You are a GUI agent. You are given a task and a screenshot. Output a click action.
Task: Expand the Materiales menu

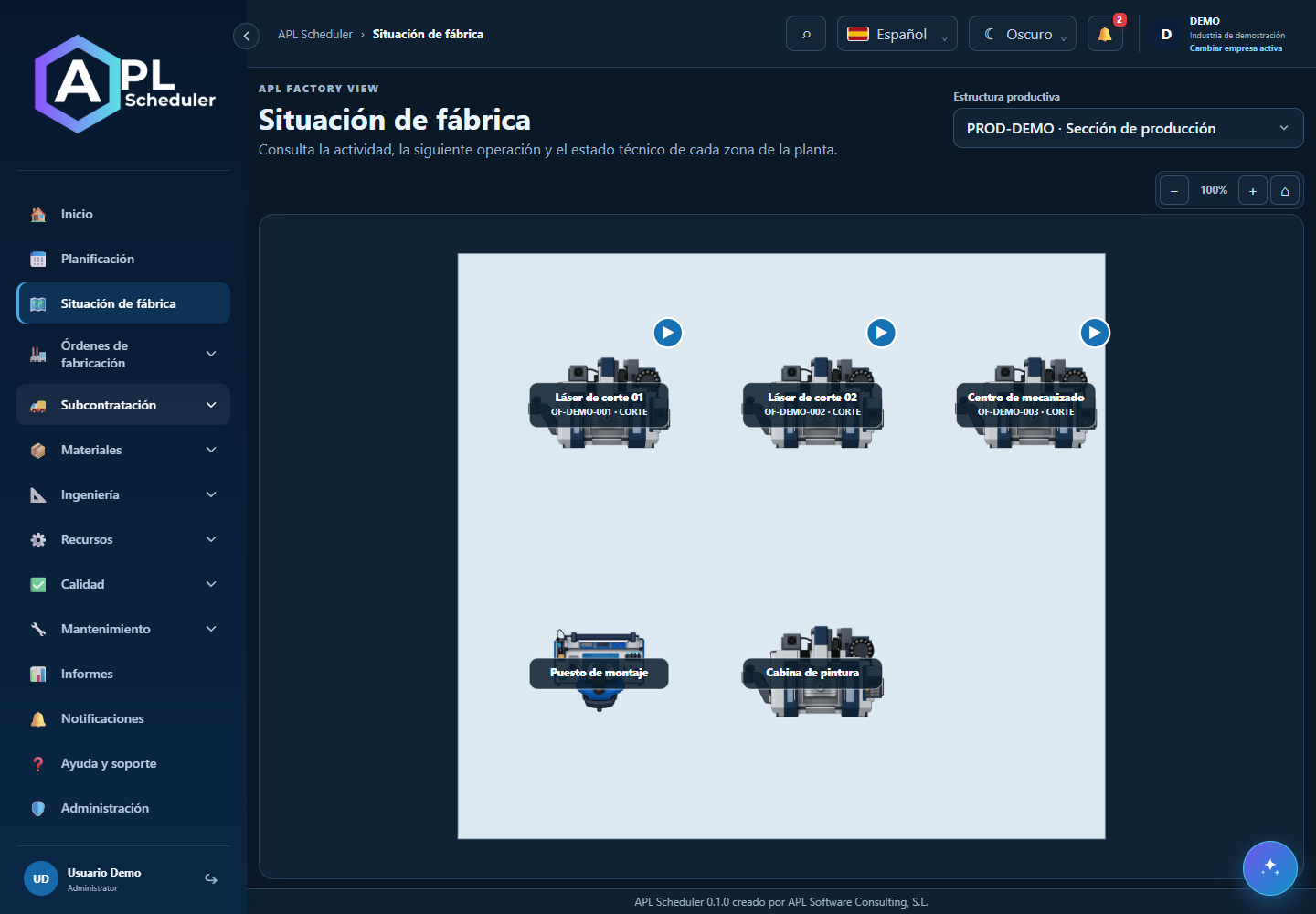pos(123,450)
